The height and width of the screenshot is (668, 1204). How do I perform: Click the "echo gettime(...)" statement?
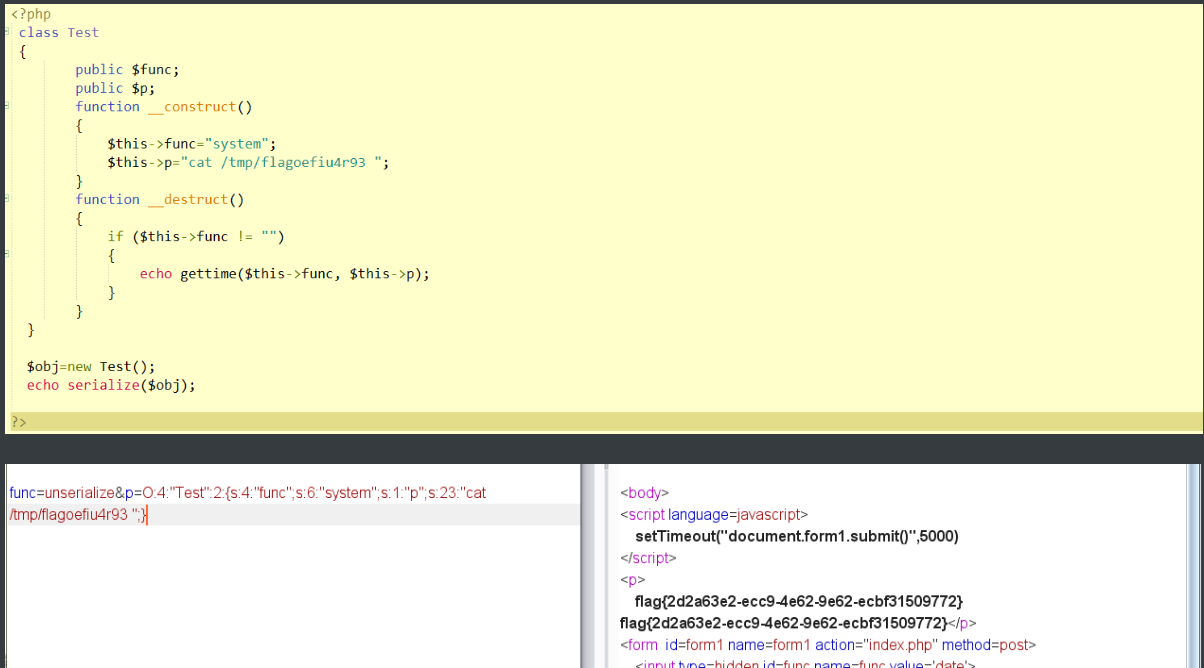click(285, 274)
